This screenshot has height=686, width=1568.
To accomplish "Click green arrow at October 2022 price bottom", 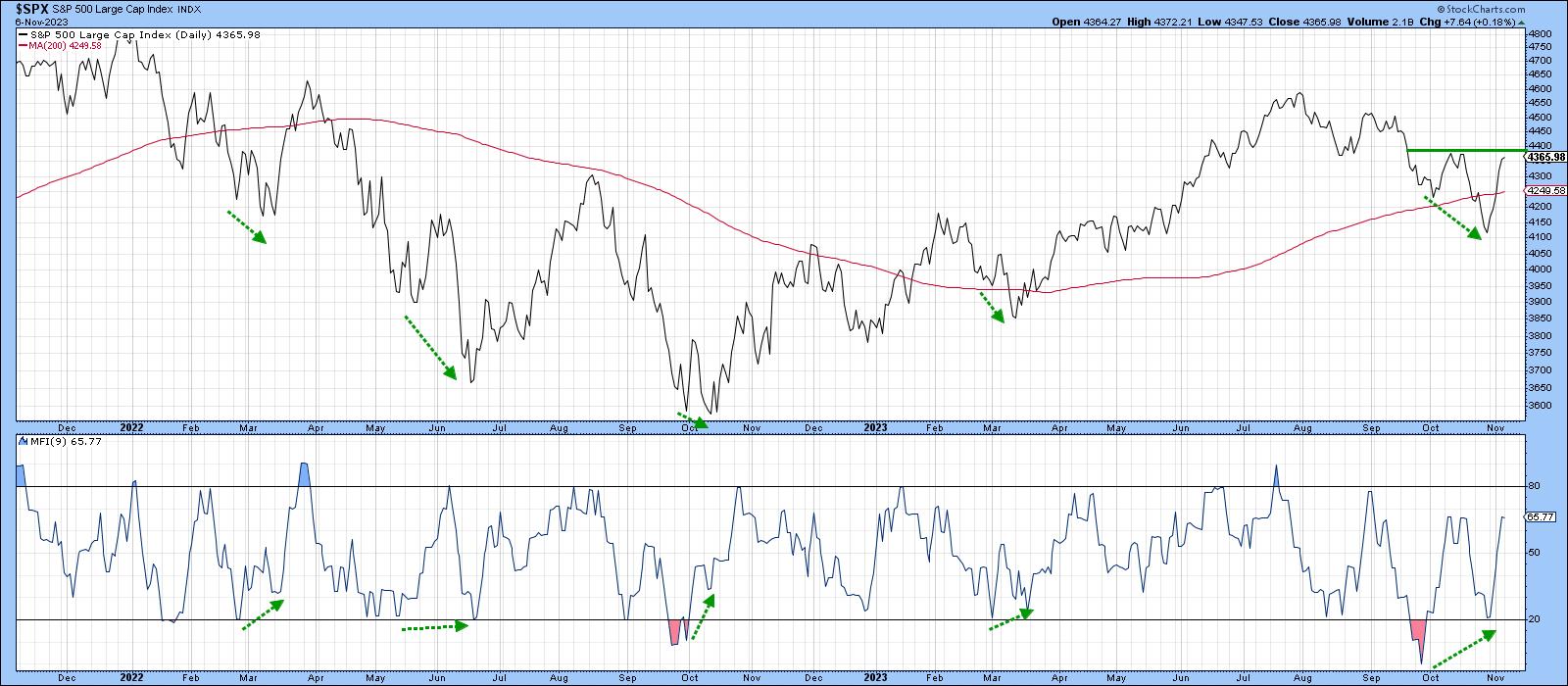I will pyautogui.click(x=692, y=421).
